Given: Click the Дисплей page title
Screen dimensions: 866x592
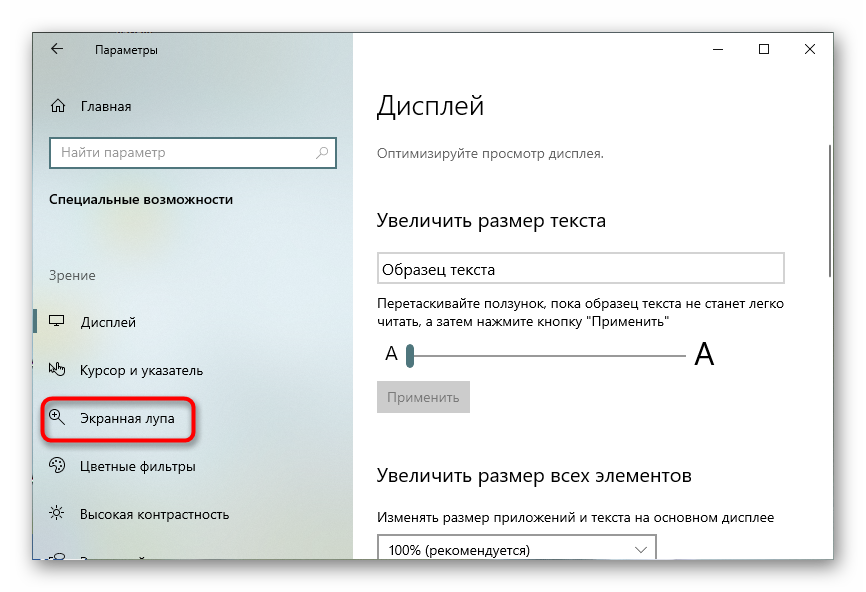Looking at the screenshot, I should 430,105.
